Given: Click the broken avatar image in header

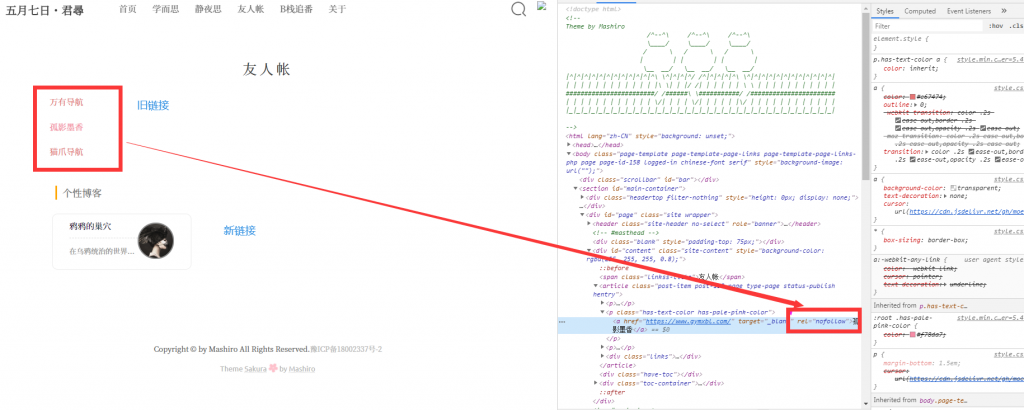Looking at the screenshot, I should click(541, 6).
